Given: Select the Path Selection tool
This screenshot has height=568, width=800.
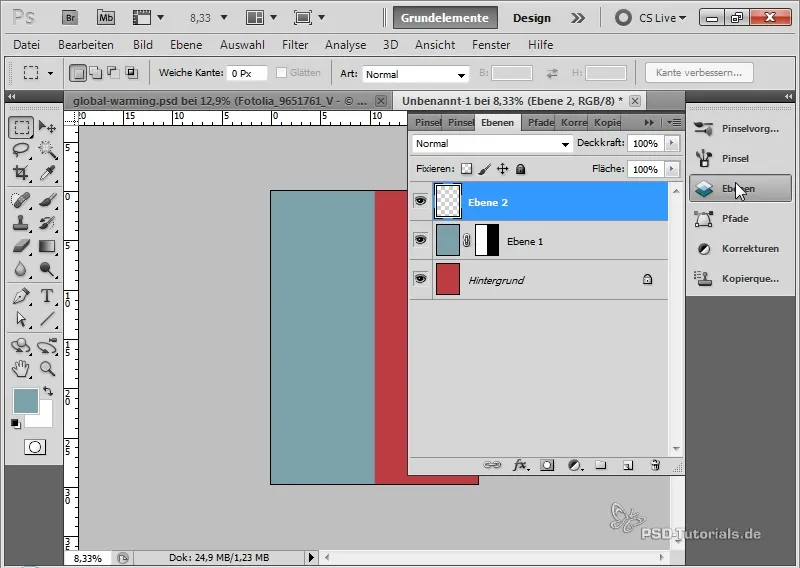Looking at the screenshot, I should coord(21,319).
